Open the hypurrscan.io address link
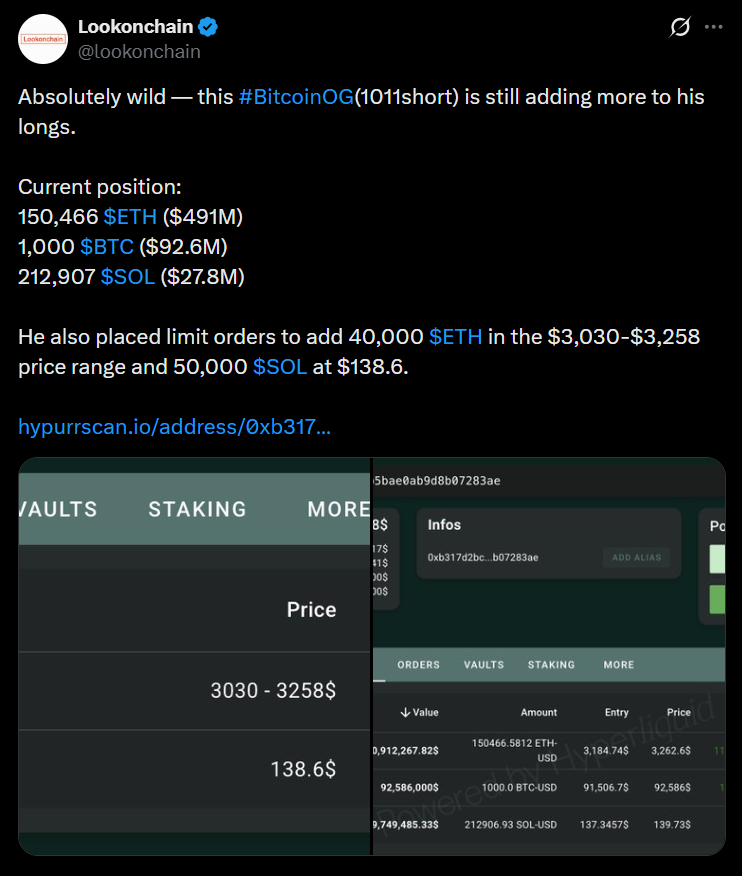Screen dimensions: 742x876 tap(176, 427)
